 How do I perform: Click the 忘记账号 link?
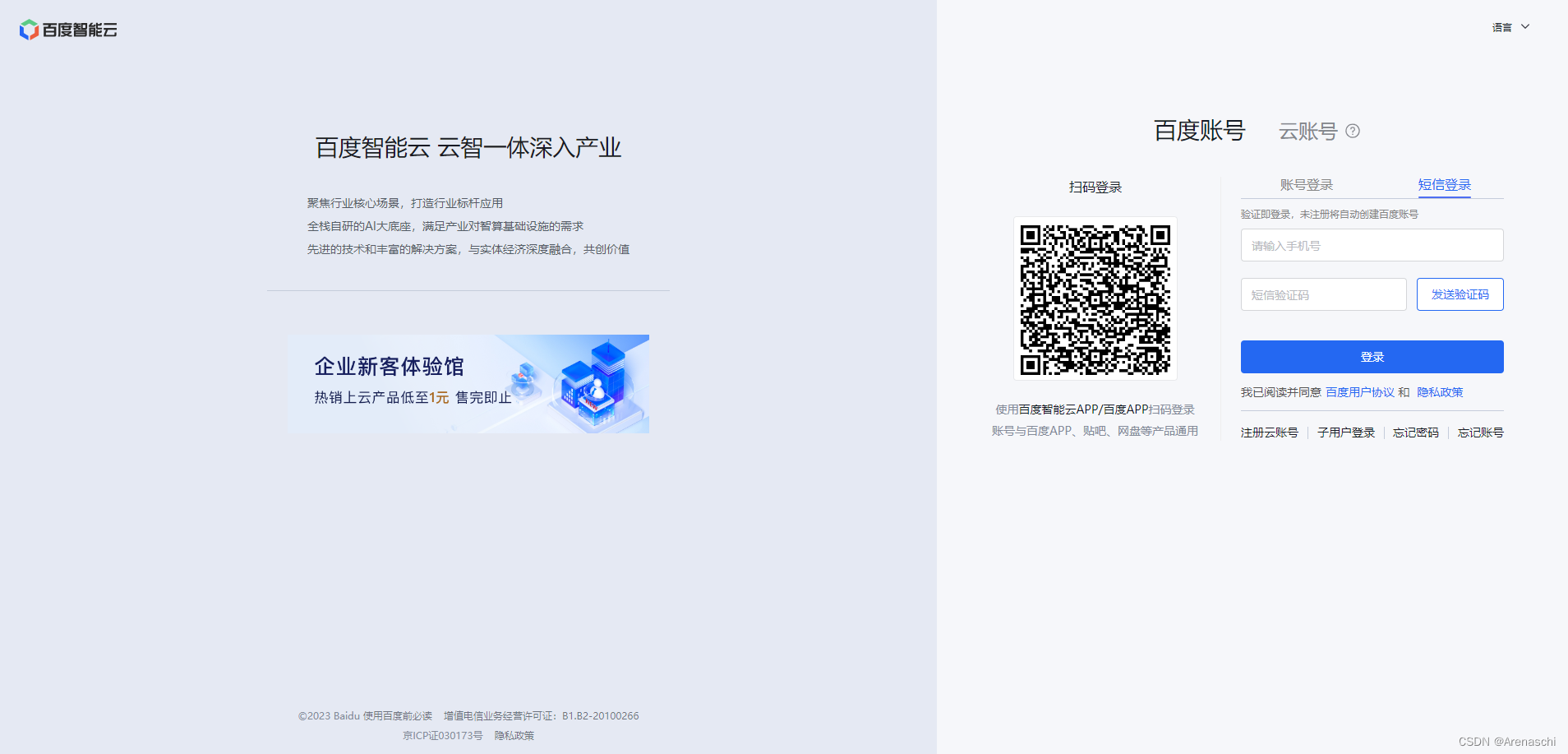[x=1480, y=433]
